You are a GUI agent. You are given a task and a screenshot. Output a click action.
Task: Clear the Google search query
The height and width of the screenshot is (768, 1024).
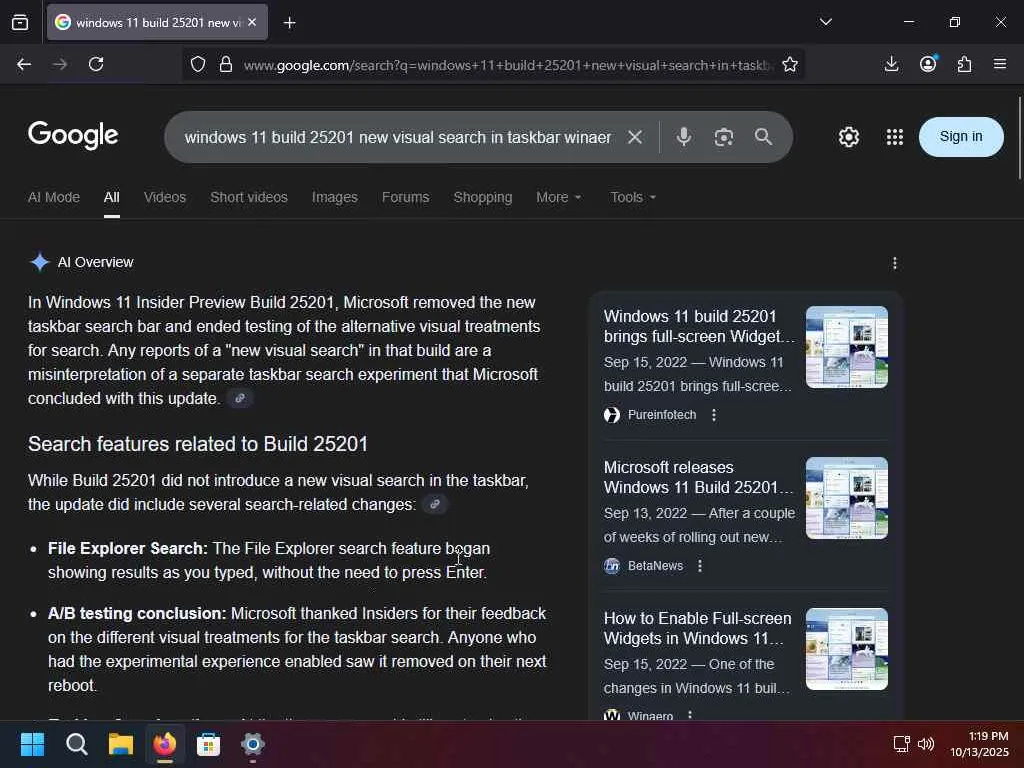point(635,137)
